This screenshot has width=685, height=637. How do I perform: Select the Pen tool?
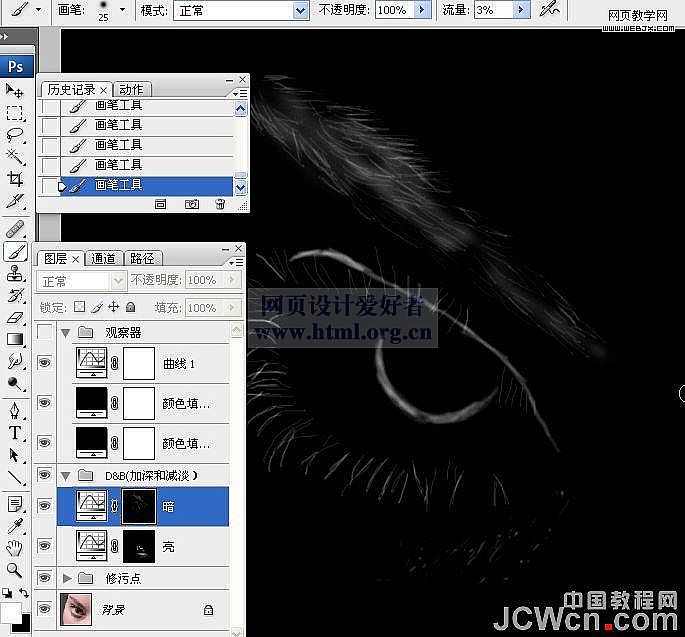tap(14, 411)
